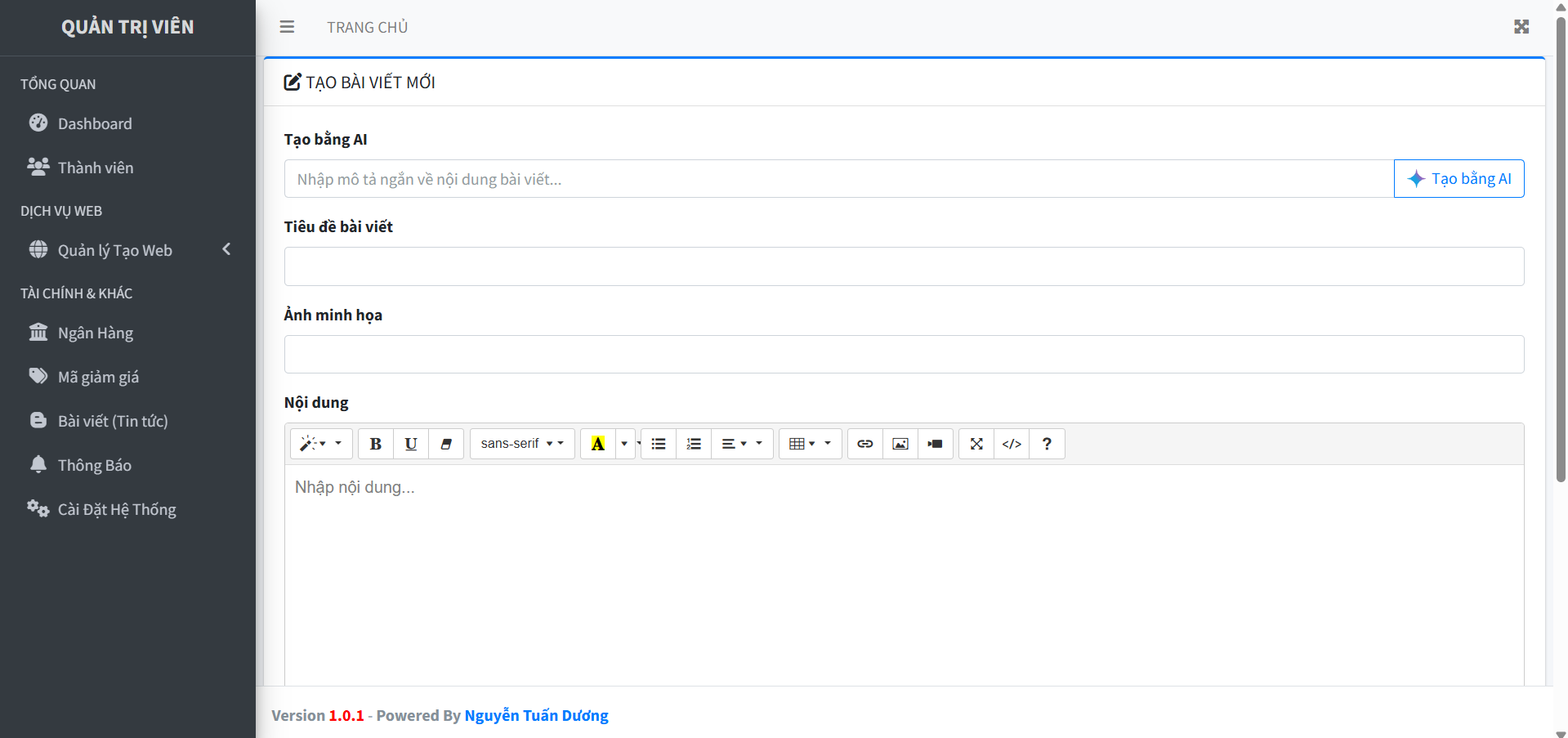Viewport: 1568px width, 738px height.
Task: Click the eraser remove-font-style icon
Action: coord(446,444)
